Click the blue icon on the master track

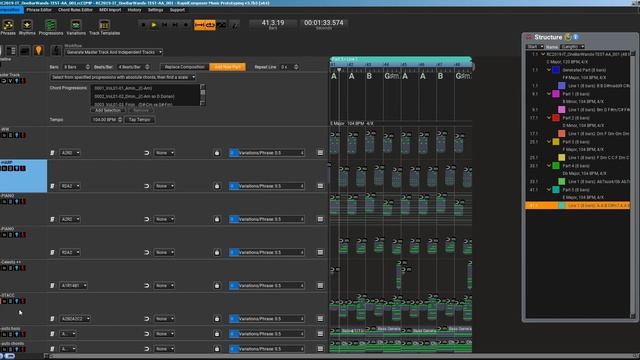(x=17, y=81)
